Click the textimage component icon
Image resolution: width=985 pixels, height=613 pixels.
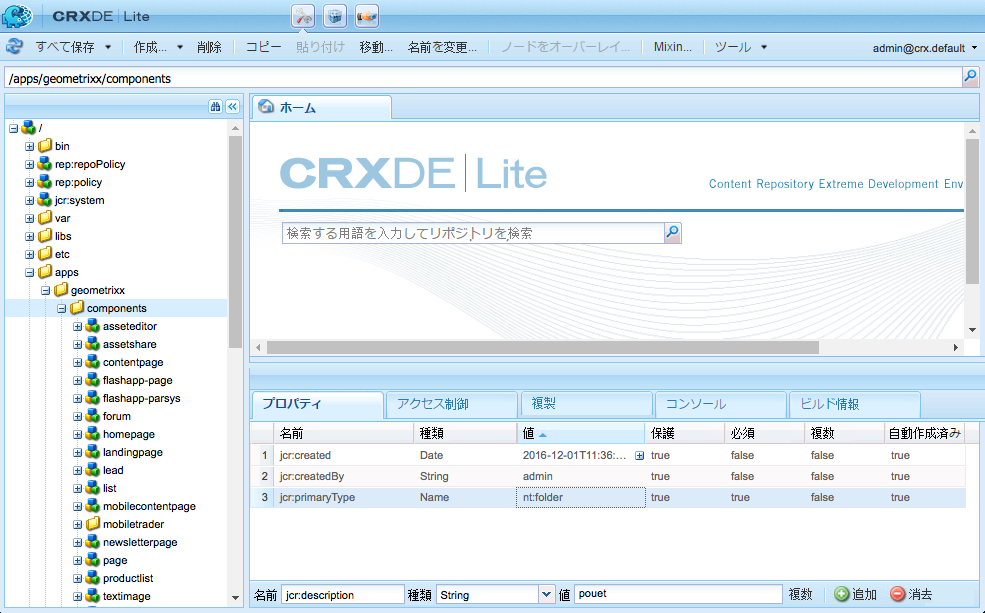tap(93, 596)
